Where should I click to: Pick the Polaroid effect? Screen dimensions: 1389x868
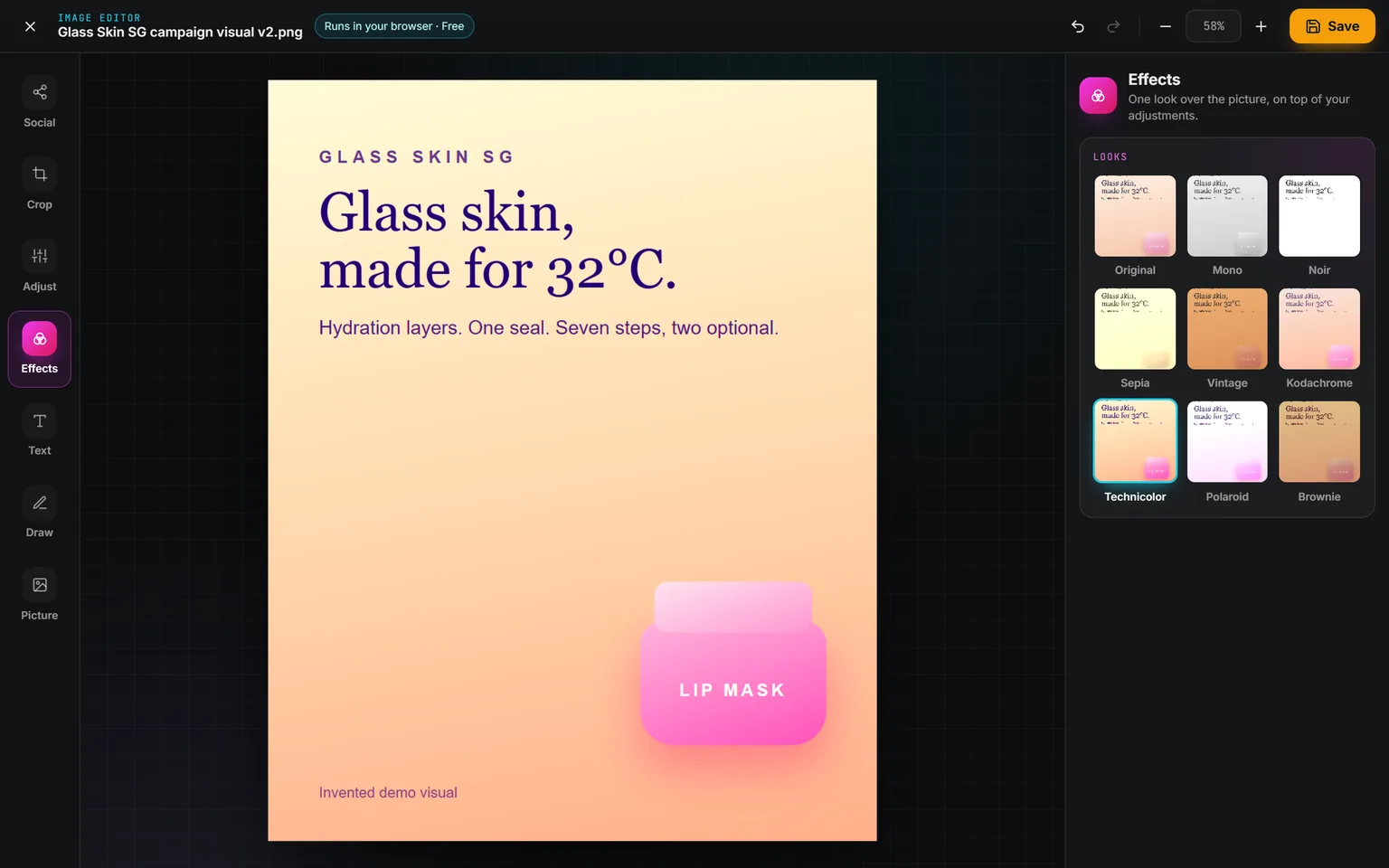tap(1227, 452)
